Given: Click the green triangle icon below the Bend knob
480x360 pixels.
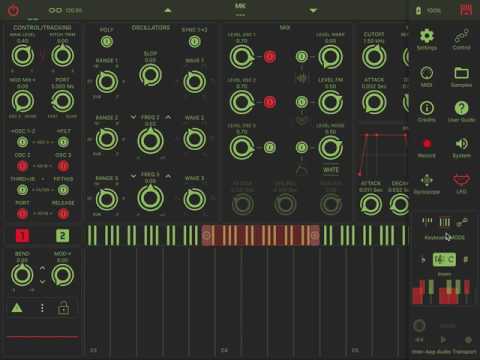Looking at the screenshot, I should point(17,308).
